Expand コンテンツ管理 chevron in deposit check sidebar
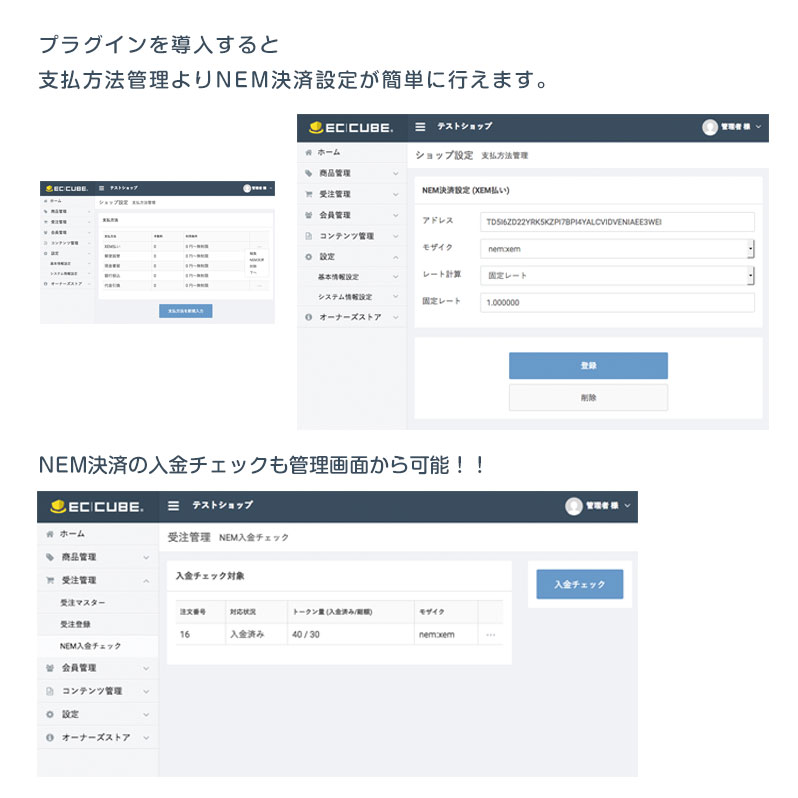Image resolution: width=798 pixels, height=798 pixels. (x=146, y=692)
